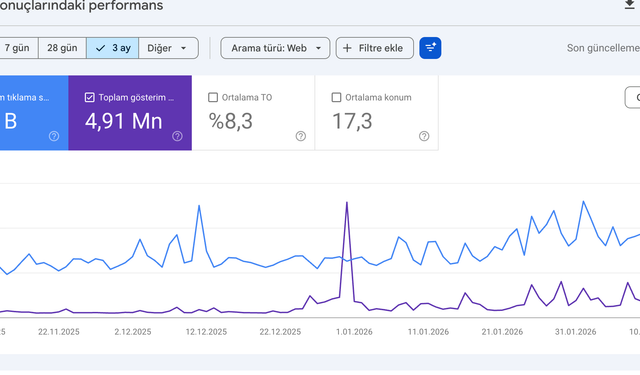Open help for Ortalama TO card
The height and width of the screenshot is (375, 640).
[x=301, y=136]
